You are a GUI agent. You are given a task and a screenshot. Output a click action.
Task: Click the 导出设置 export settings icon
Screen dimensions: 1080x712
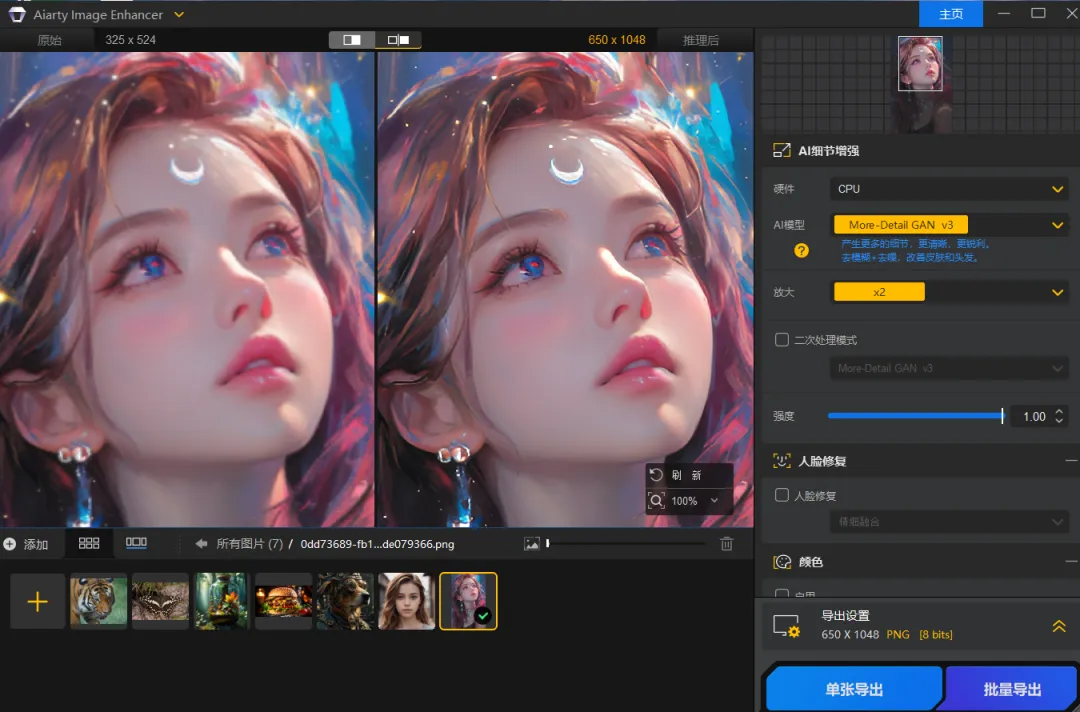point(787,626)
